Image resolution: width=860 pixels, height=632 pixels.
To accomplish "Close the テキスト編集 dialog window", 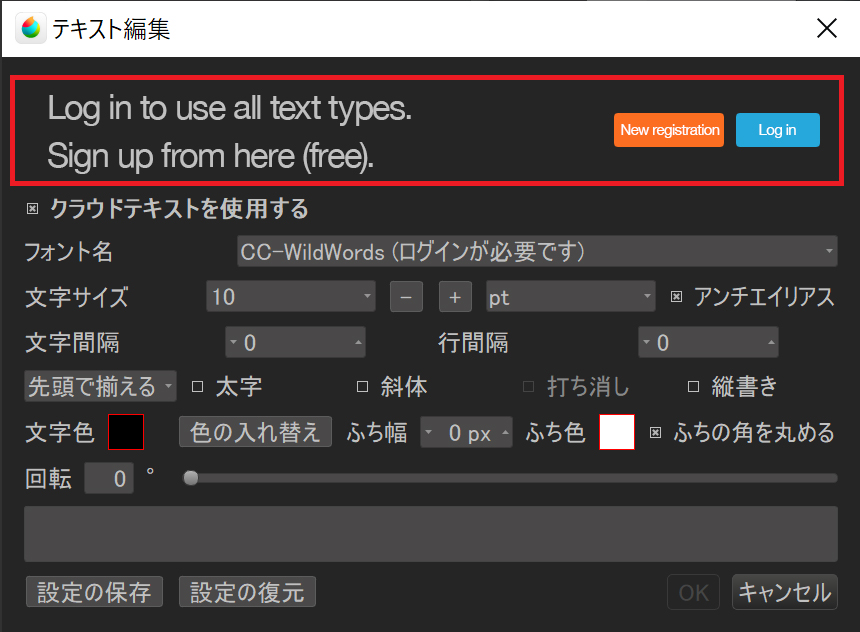I will [826, 28].
